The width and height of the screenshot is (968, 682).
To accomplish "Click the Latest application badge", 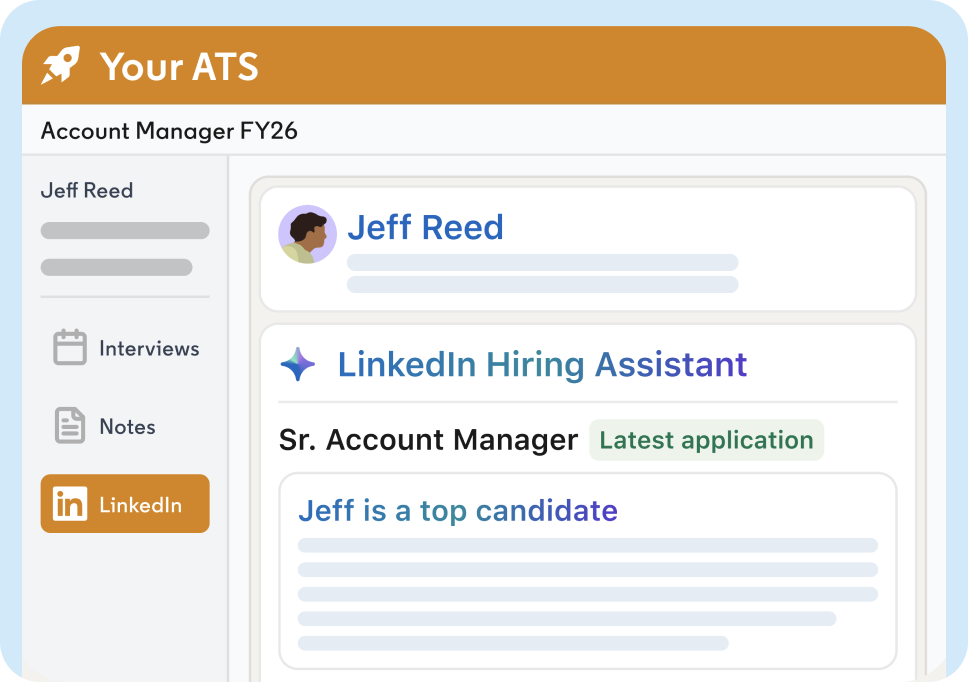I will point(707,440).
